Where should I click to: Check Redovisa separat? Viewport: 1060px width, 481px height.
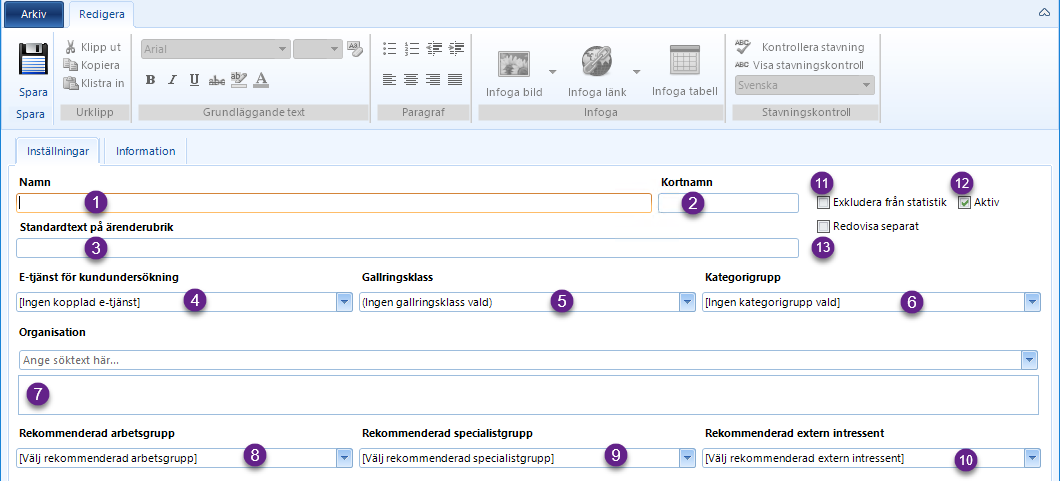pos(823,226)
